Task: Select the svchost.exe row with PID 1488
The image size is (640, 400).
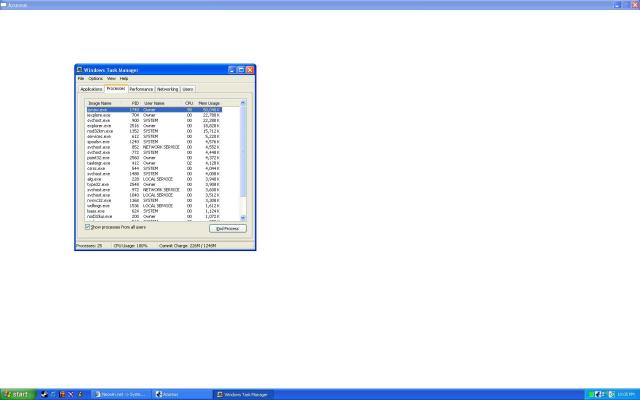Action: [154, 173]
